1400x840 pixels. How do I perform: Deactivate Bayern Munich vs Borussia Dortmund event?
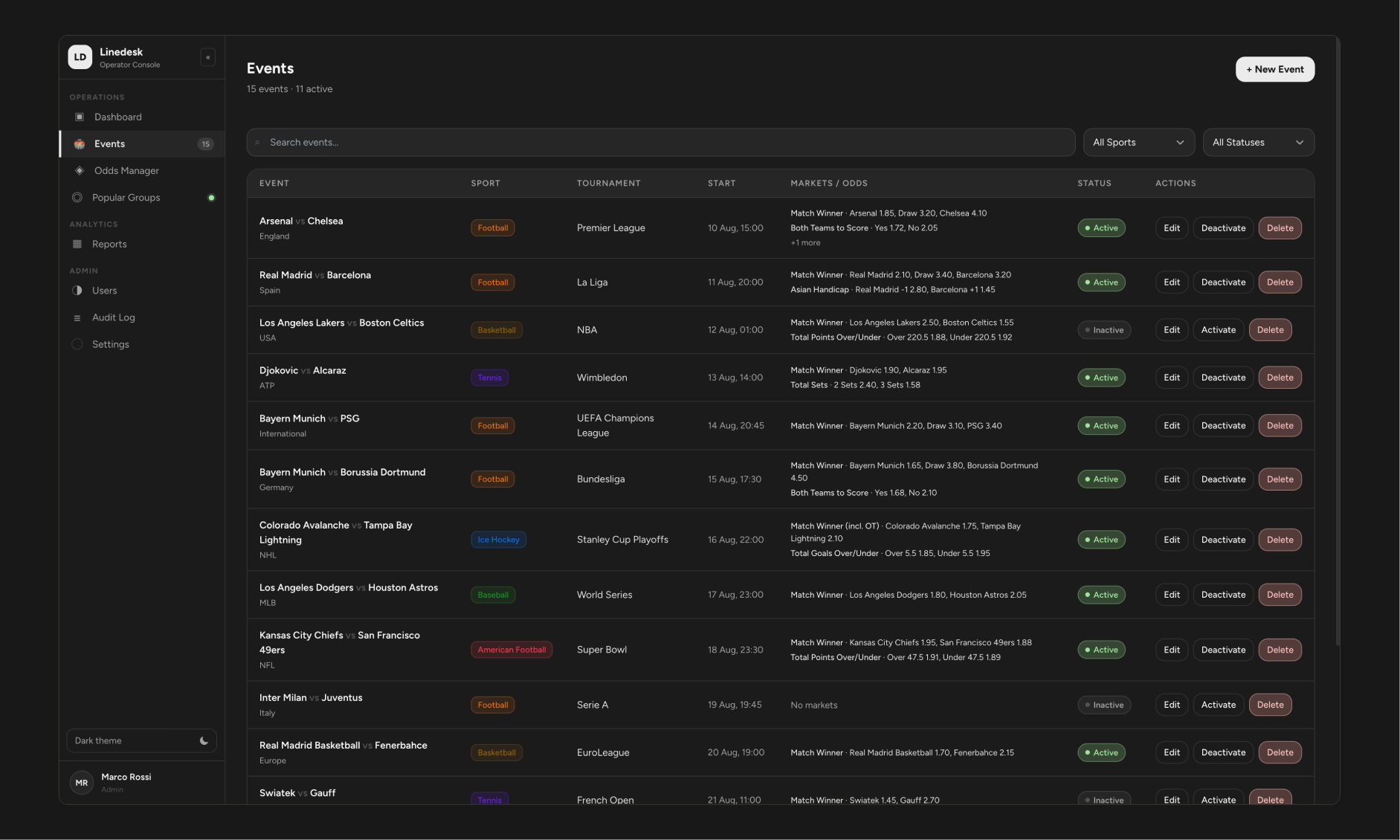1223,479
